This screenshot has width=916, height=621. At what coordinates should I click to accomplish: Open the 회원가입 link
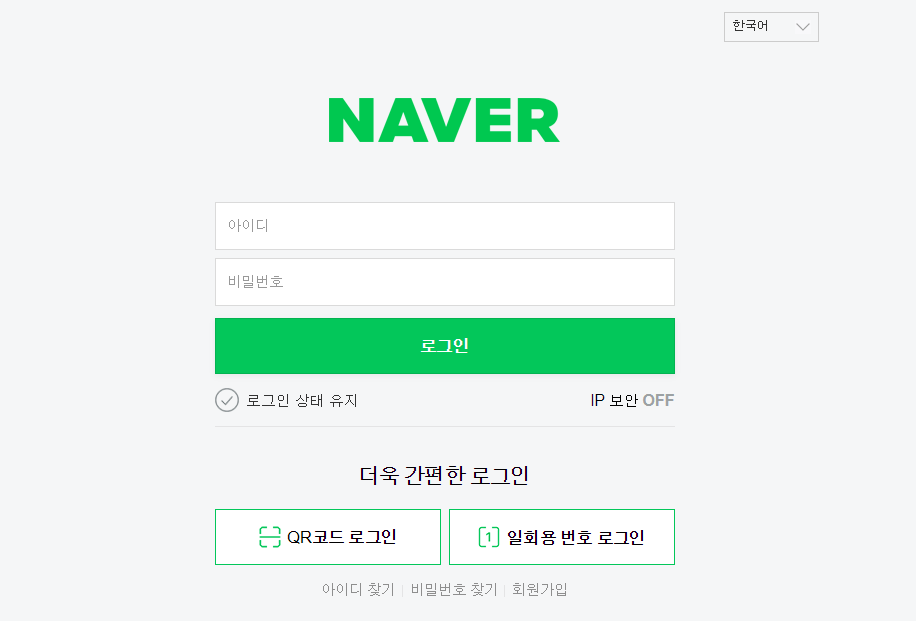coord(540,589)
